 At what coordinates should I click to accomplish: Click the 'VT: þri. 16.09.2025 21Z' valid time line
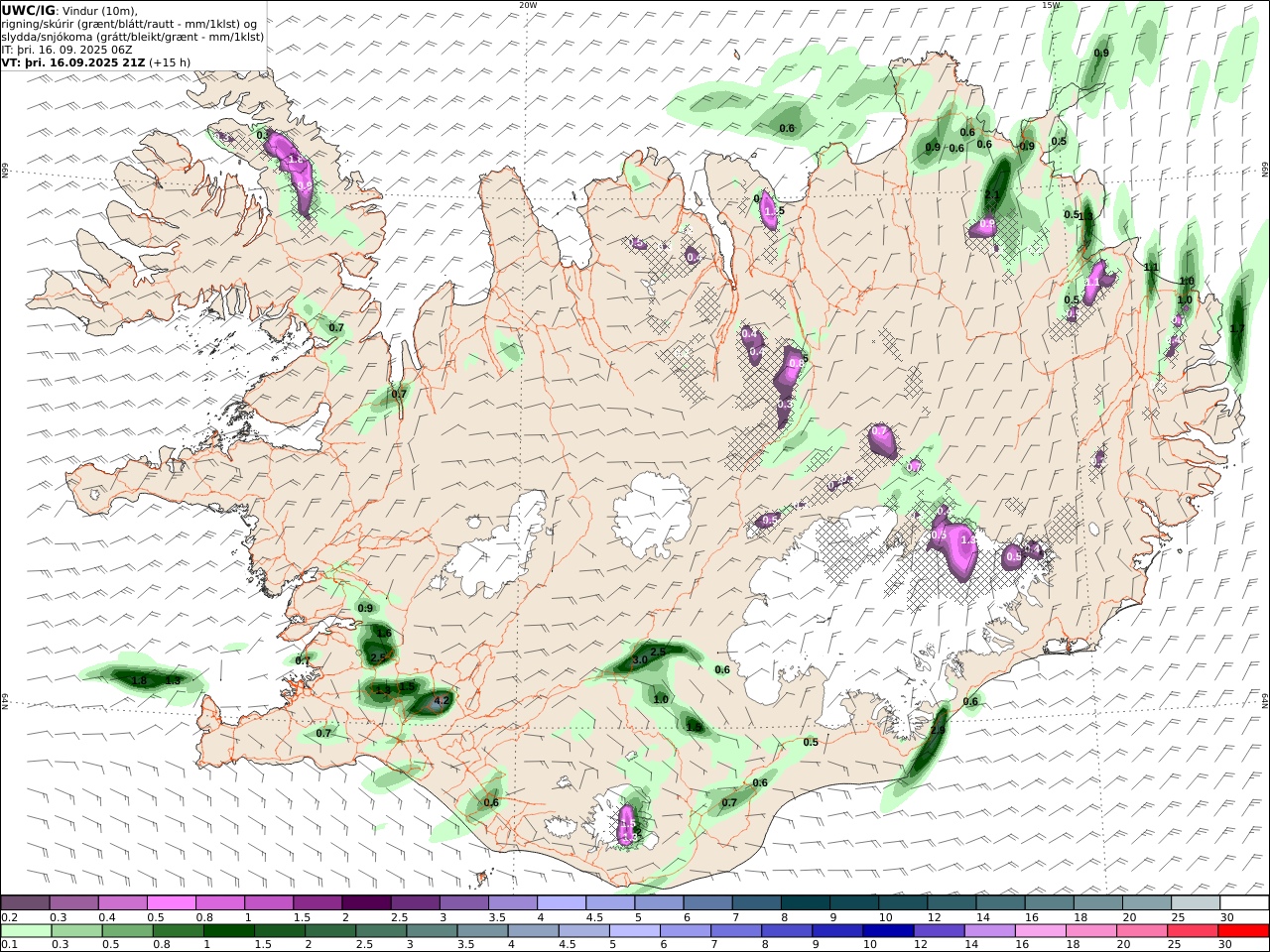(x=73, y=61)
